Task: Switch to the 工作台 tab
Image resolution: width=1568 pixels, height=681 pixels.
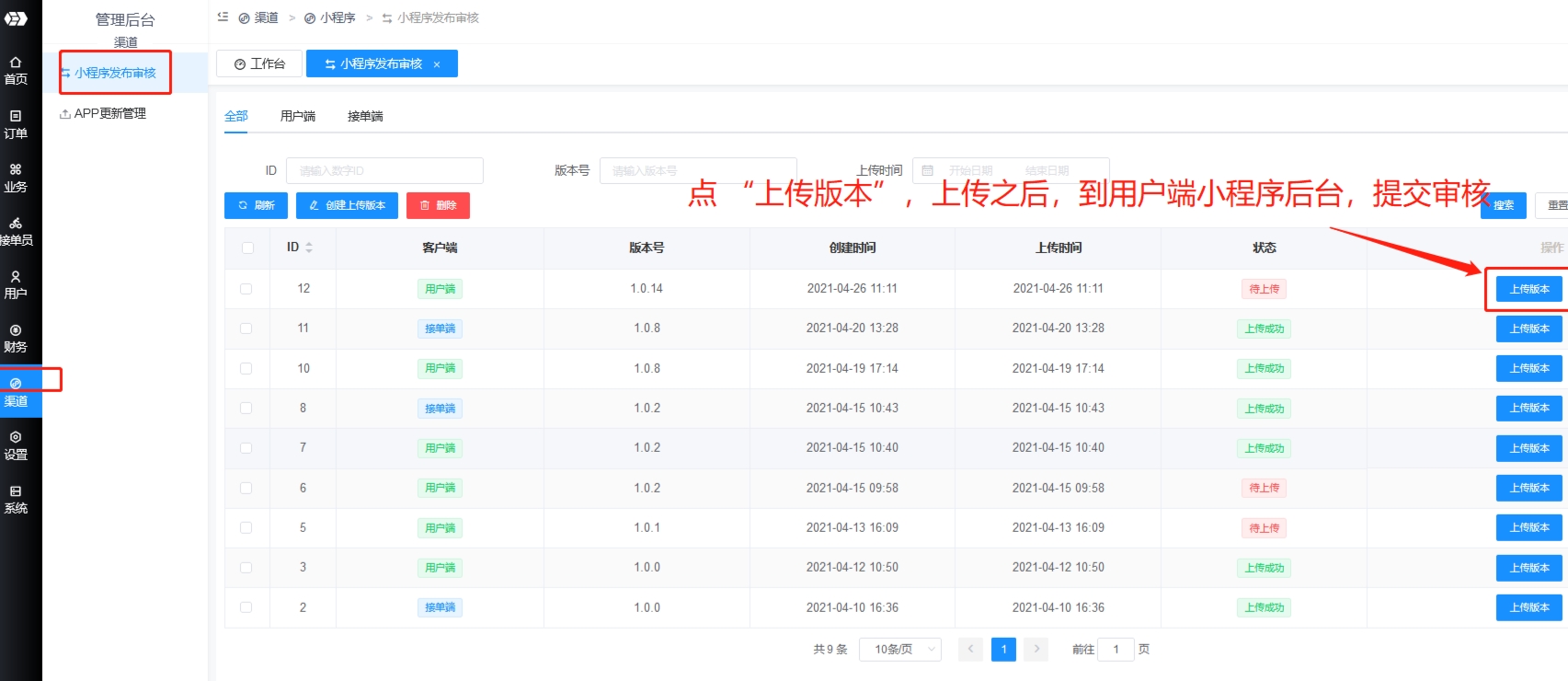Action: pos(259,64)
